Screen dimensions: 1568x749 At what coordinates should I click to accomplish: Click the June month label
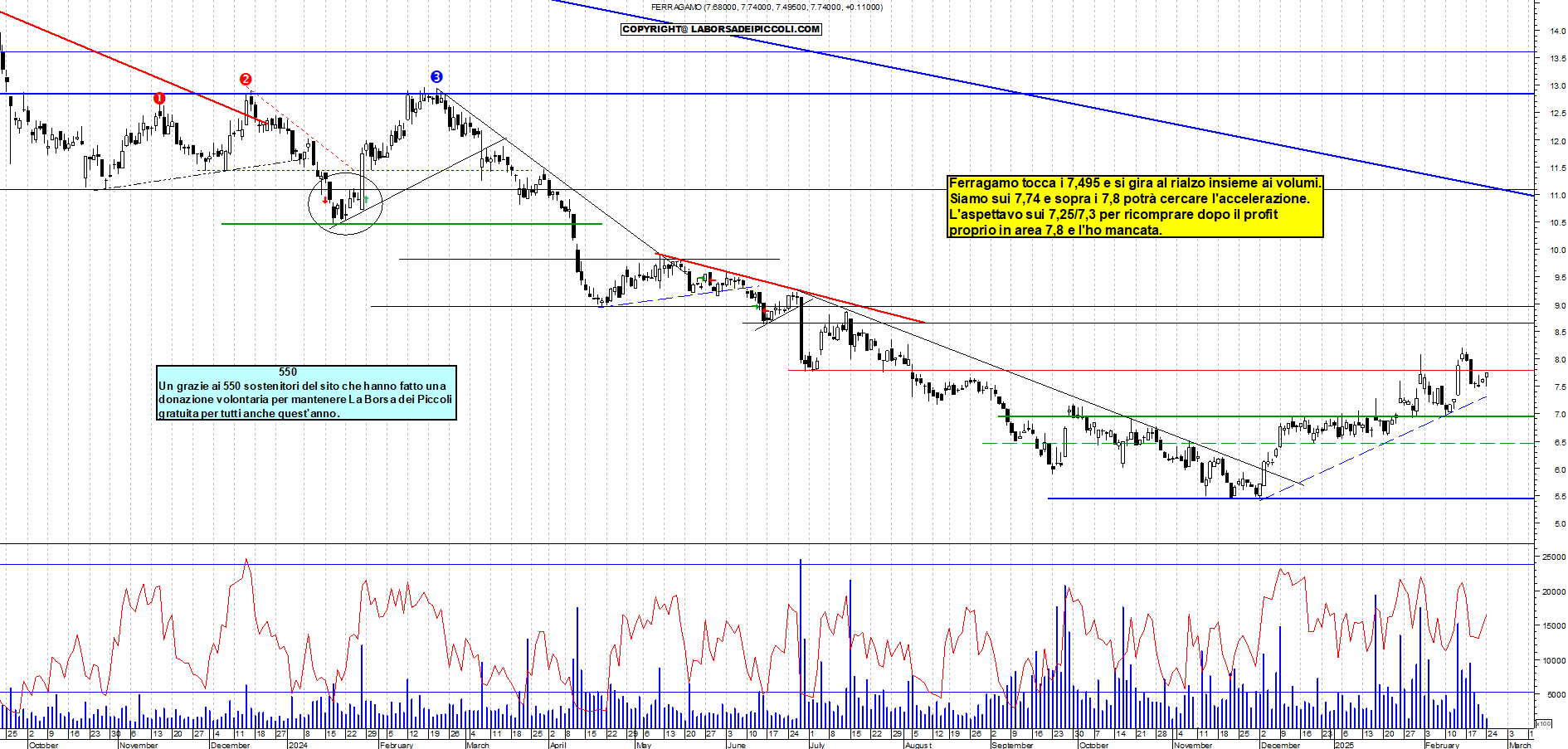(x=737, y=745)
